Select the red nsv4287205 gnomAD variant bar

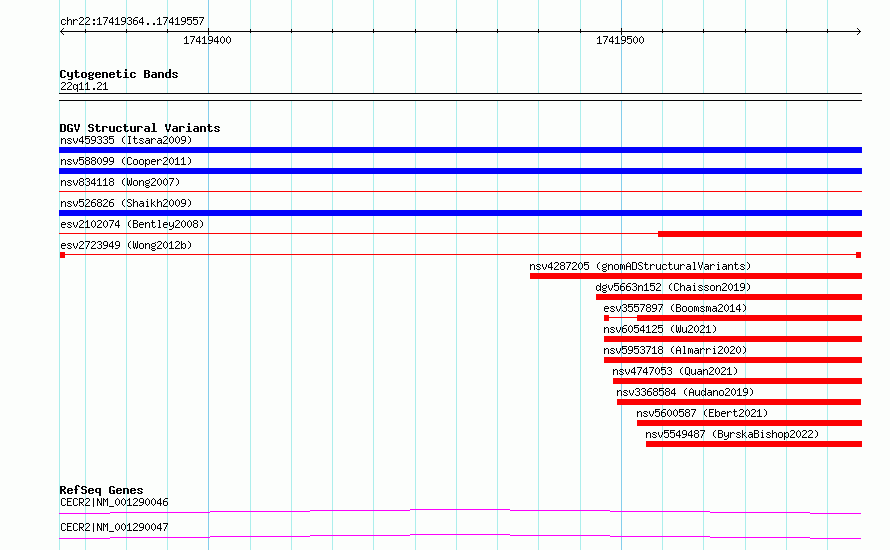(696, 276)
